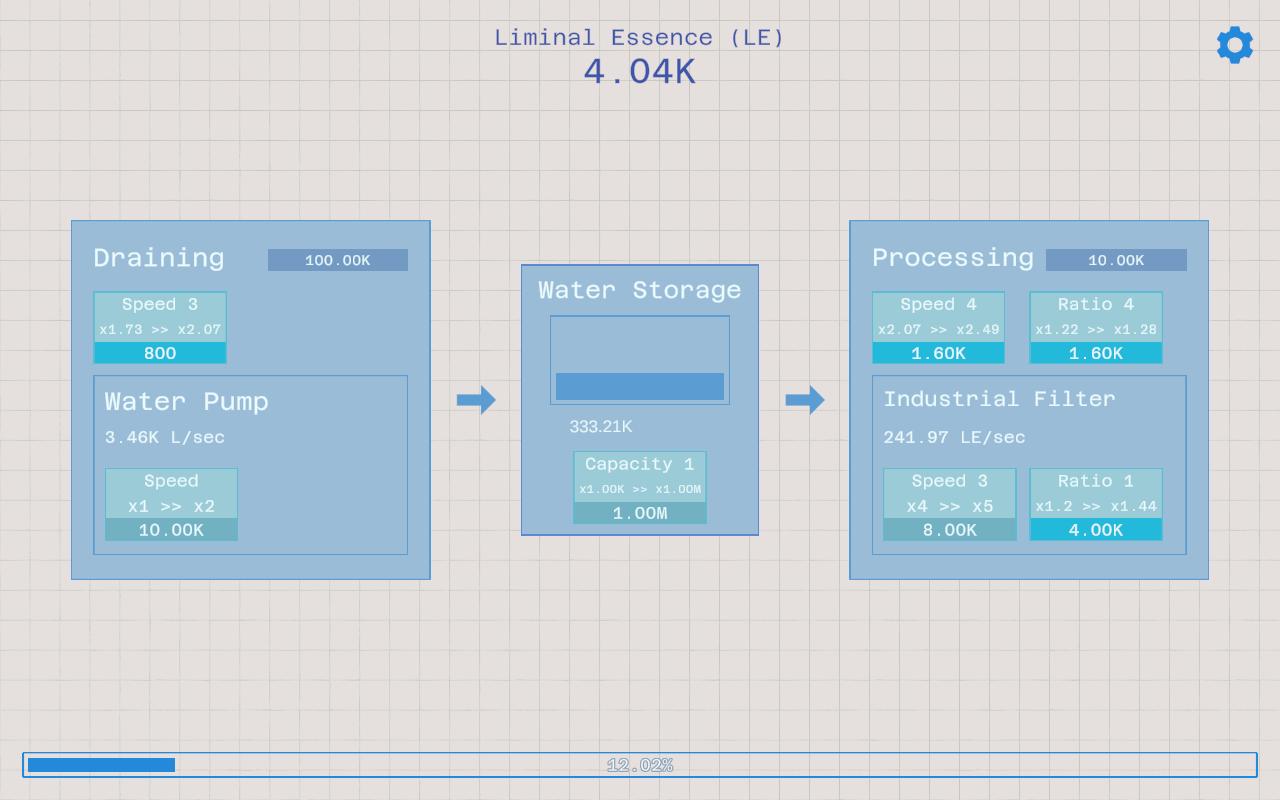This screenshot has width=1280, height=800.
Task: Click the 241.97 LE/sec rate text
Action: (x=954, y=437)
